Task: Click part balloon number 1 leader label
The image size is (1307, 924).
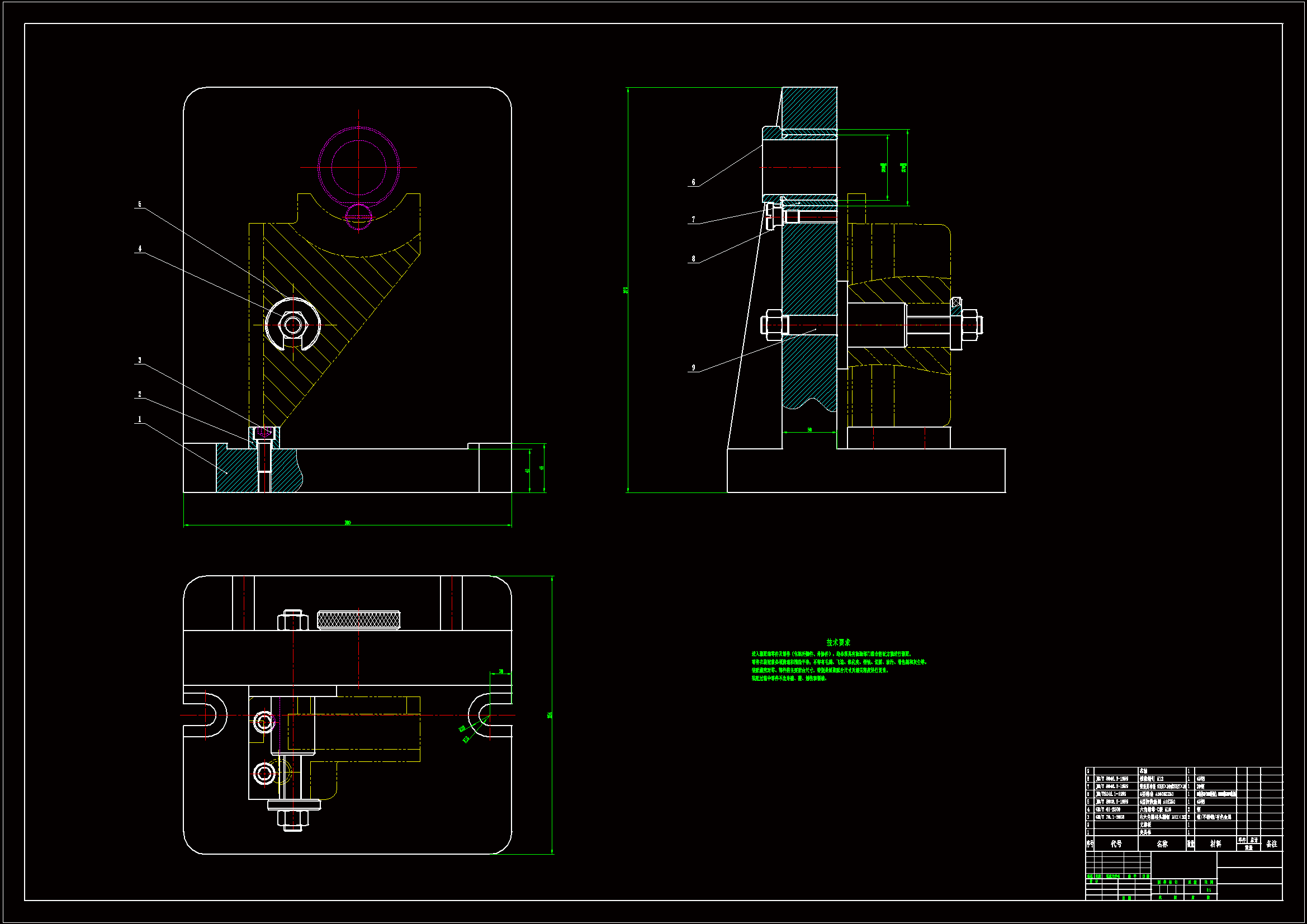Action: click(139, 420)
